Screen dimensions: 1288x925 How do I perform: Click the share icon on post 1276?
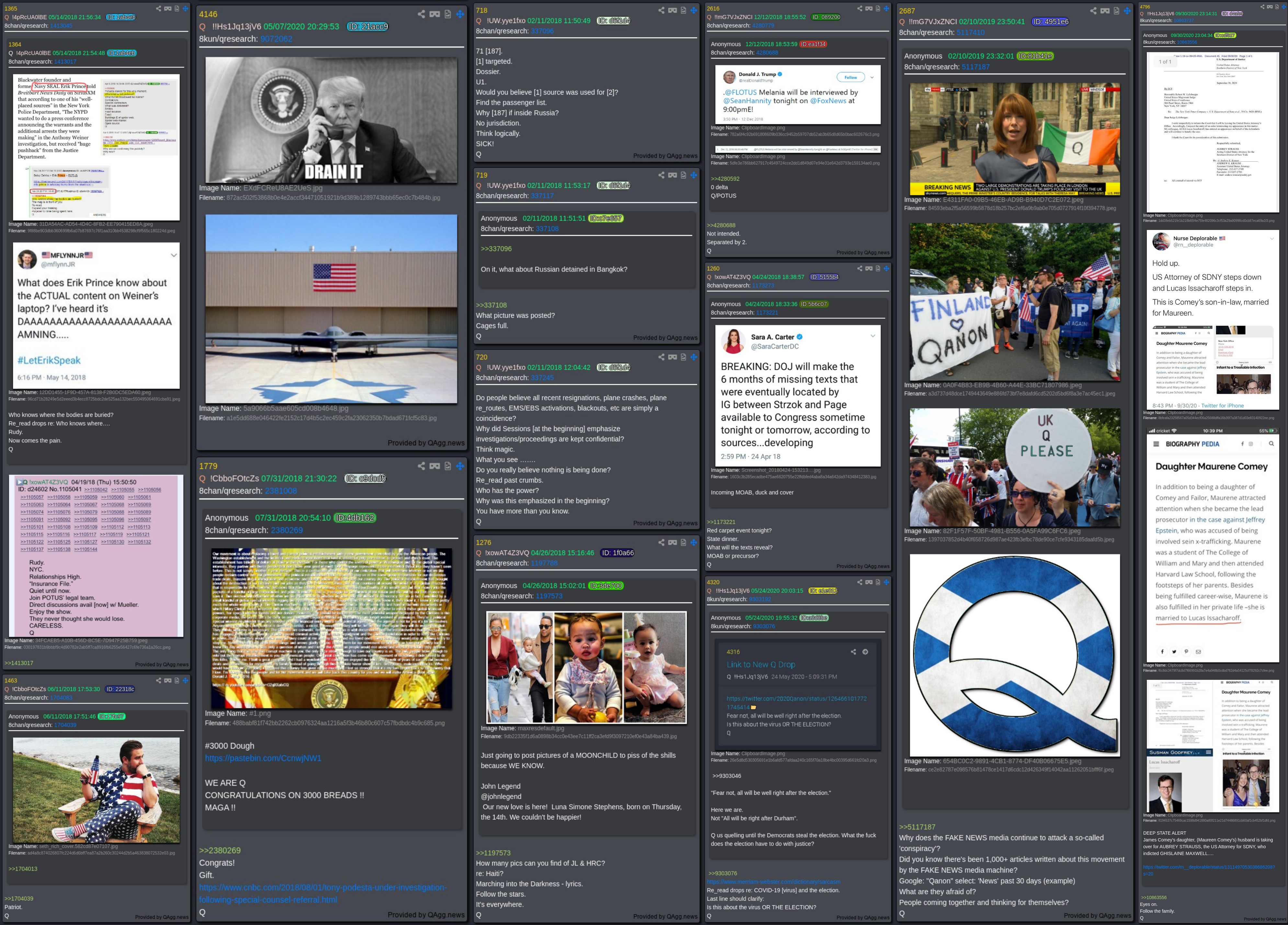click(661, 542)
